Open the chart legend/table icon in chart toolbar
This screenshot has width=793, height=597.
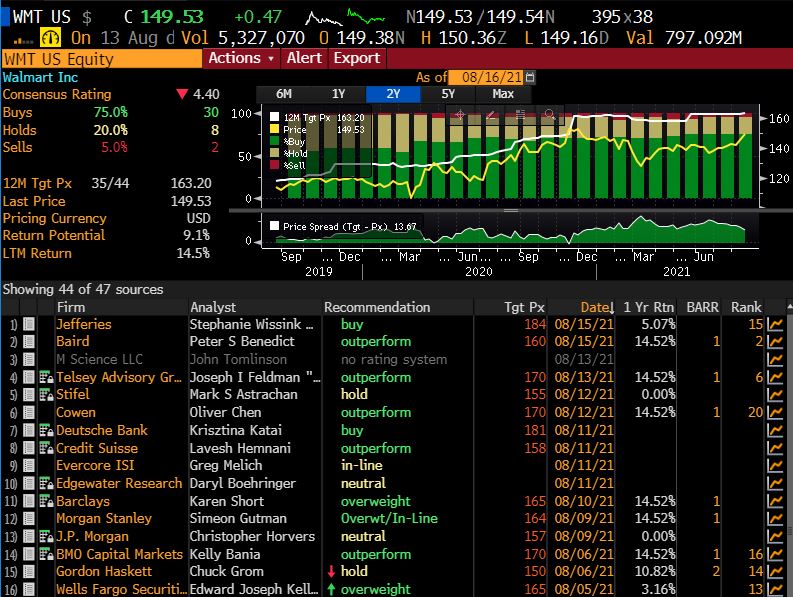[520, 115]
